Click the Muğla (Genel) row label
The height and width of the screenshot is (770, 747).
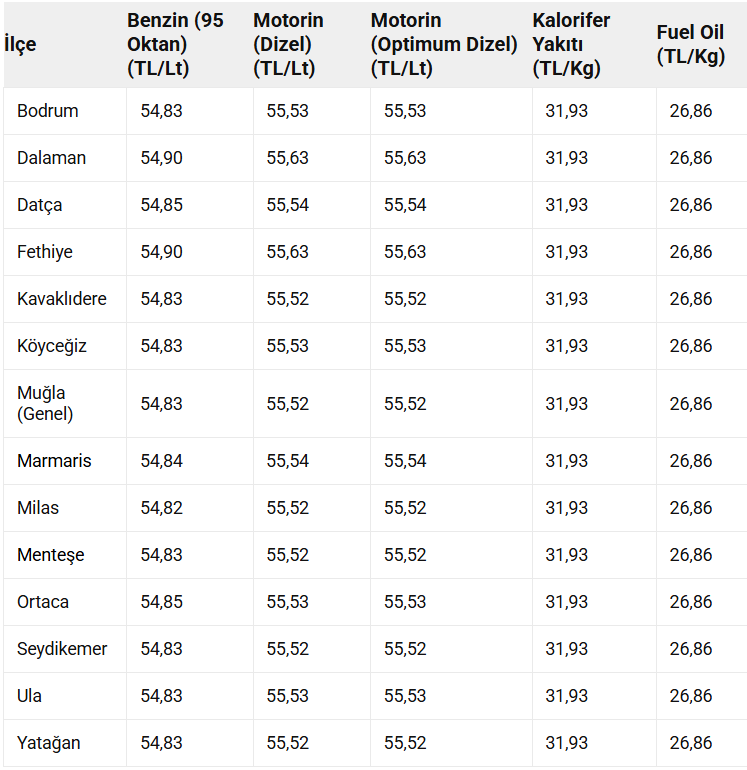click(45, 404)
